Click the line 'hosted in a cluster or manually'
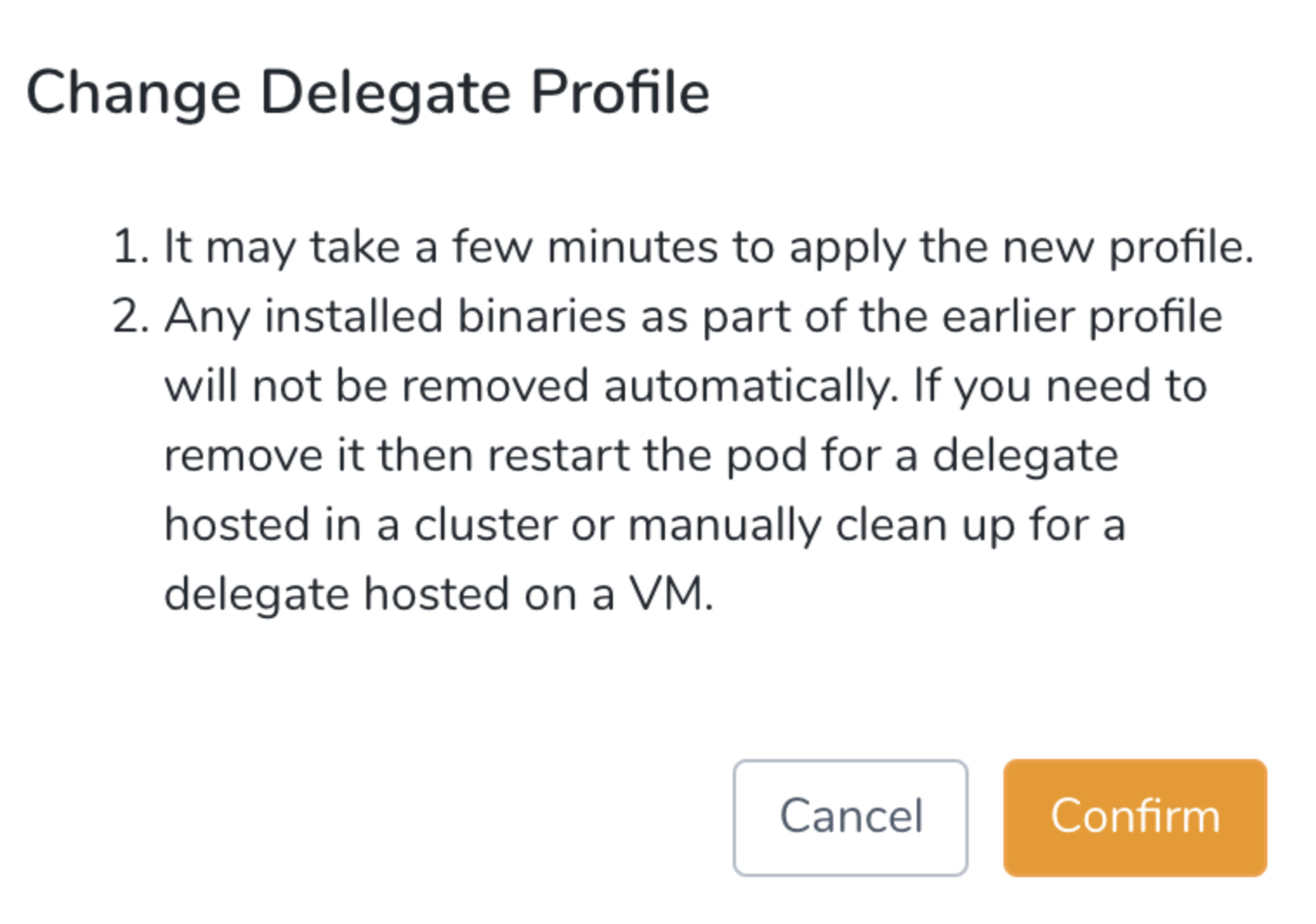Image resolution: width=1316 pixels, height=924 pixels. tap(645, 525)
